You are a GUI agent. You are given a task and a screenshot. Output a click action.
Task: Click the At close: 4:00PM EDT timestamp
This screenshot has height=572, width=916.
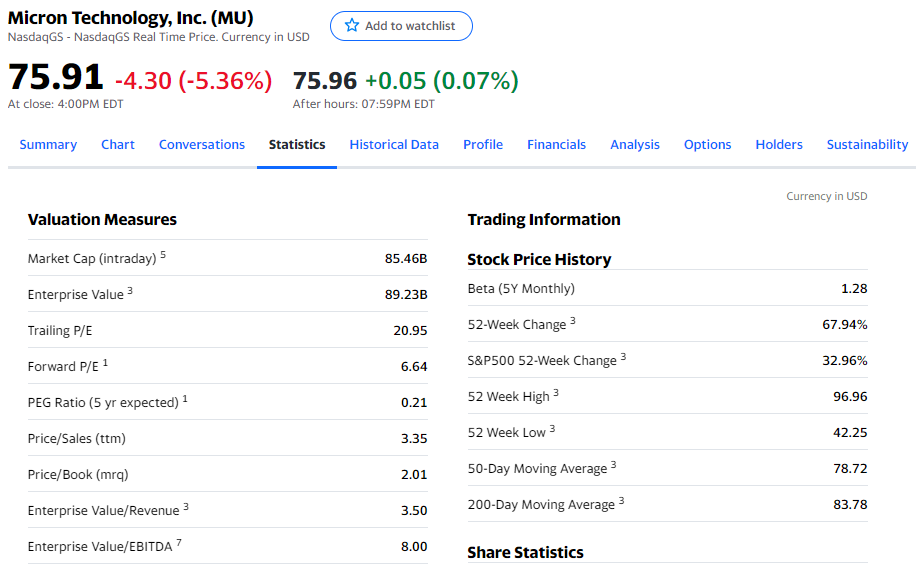65,104
